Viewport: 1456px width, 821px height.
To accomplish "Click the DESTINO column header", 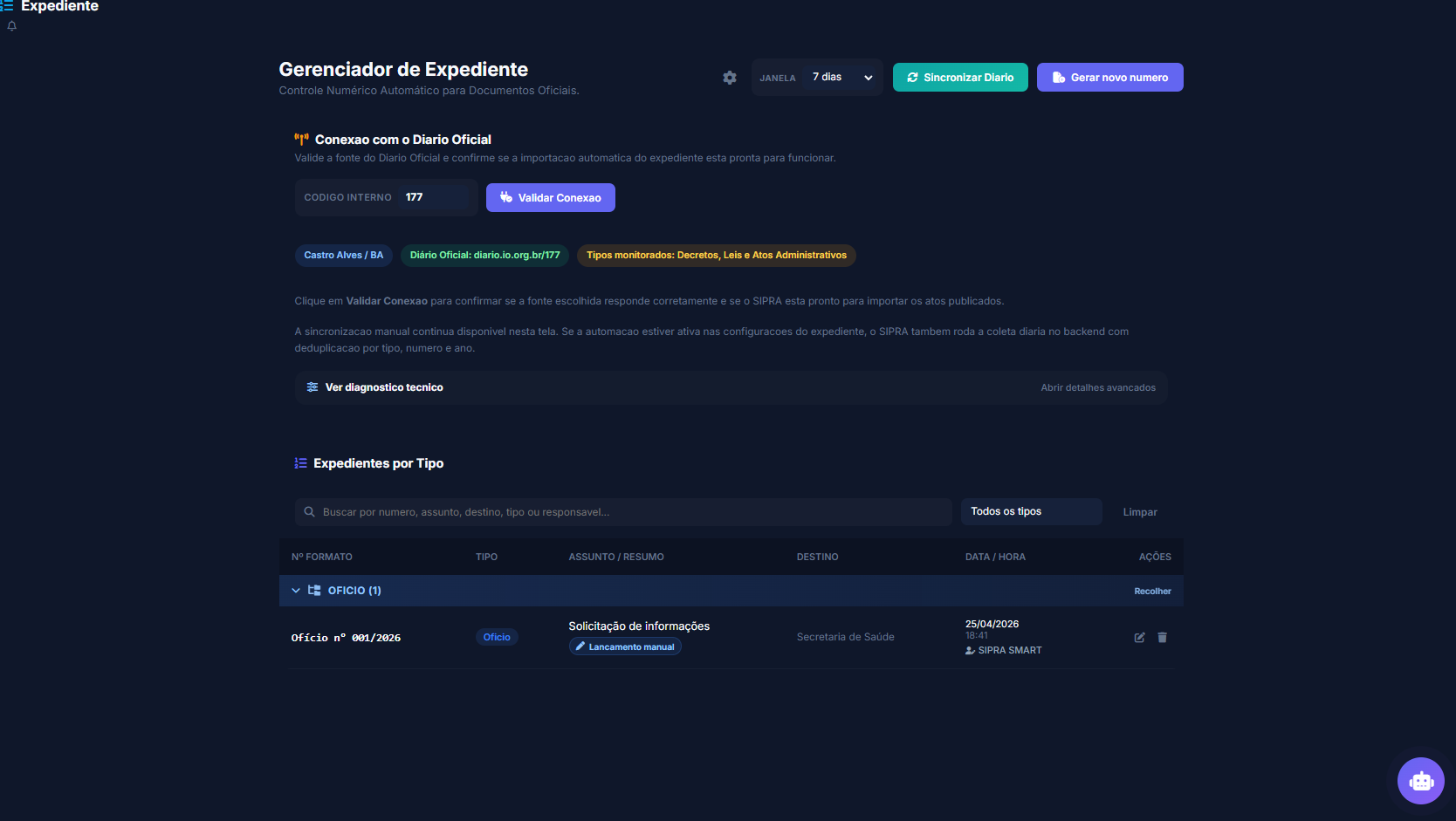I will pos(818,557).
